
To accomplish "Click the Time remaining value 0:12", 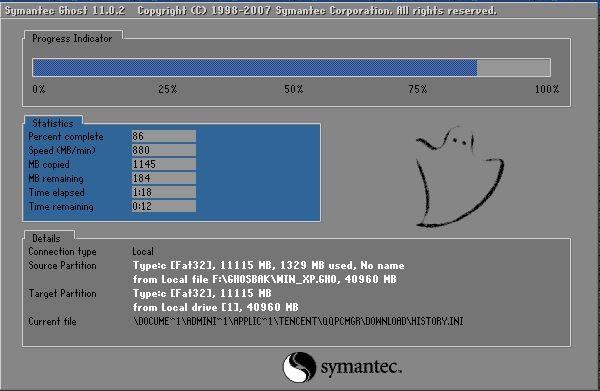I will point(163,206).
